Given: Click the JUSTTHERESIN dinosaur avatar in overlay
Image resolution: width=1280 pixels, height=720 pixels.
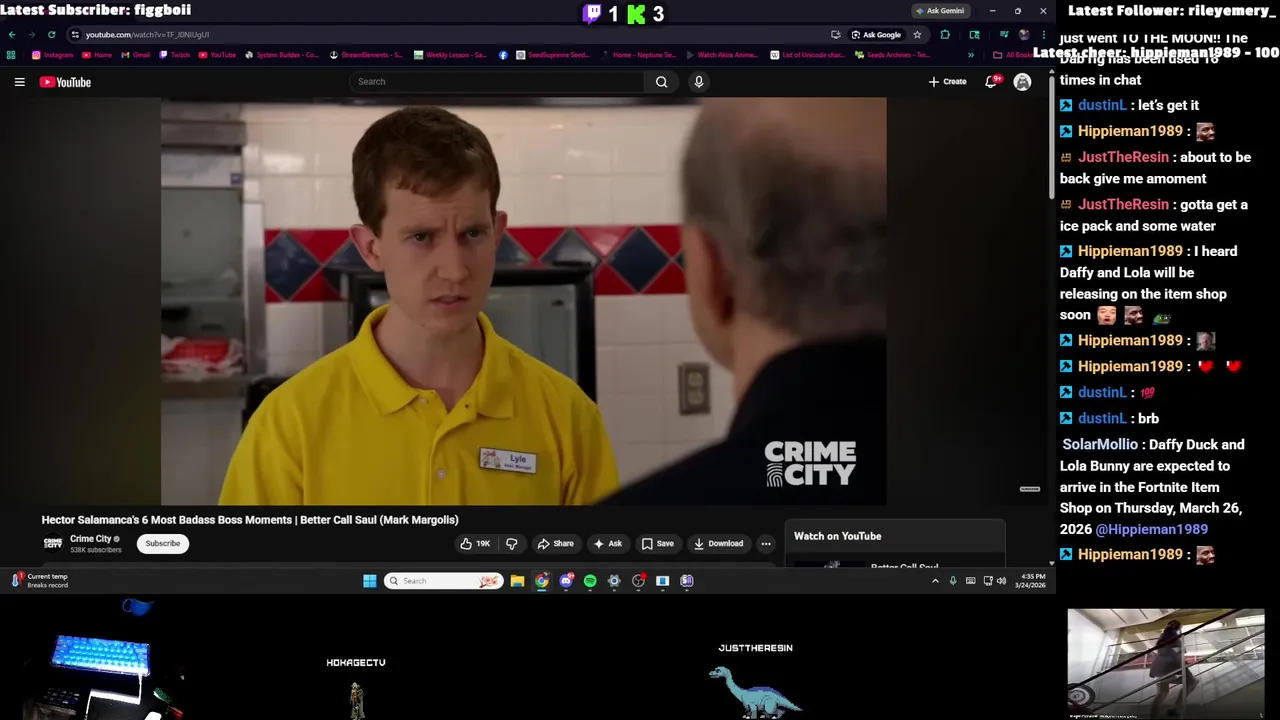Looking at the screenshot, I should pos(754,692).
